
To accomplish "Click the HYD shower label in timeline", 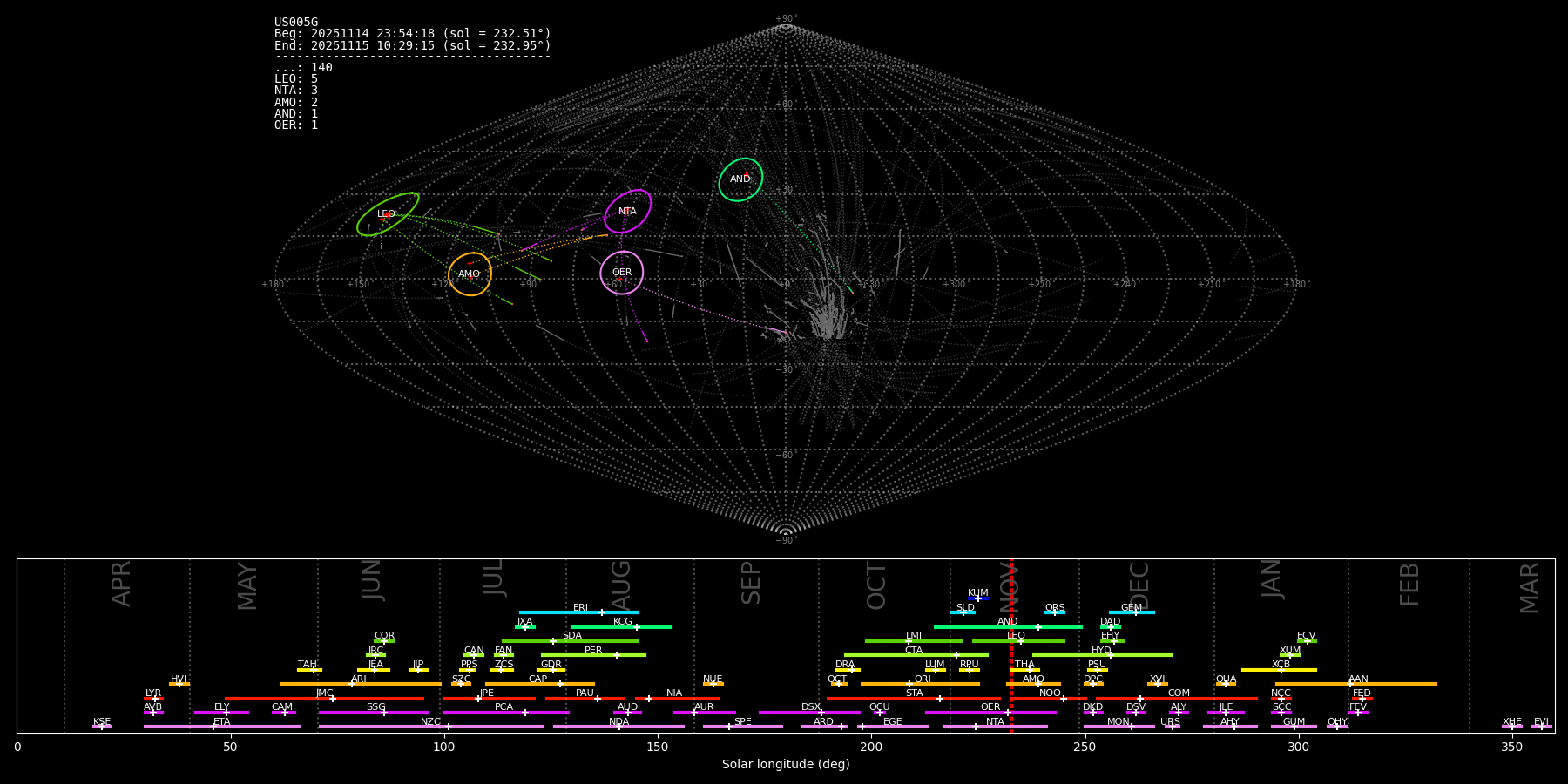I will point(1101,651).
